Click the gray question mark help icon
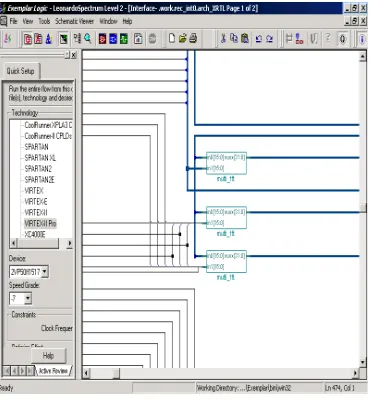This screenshot has height=400, width=370. click(x=328, y=38)
